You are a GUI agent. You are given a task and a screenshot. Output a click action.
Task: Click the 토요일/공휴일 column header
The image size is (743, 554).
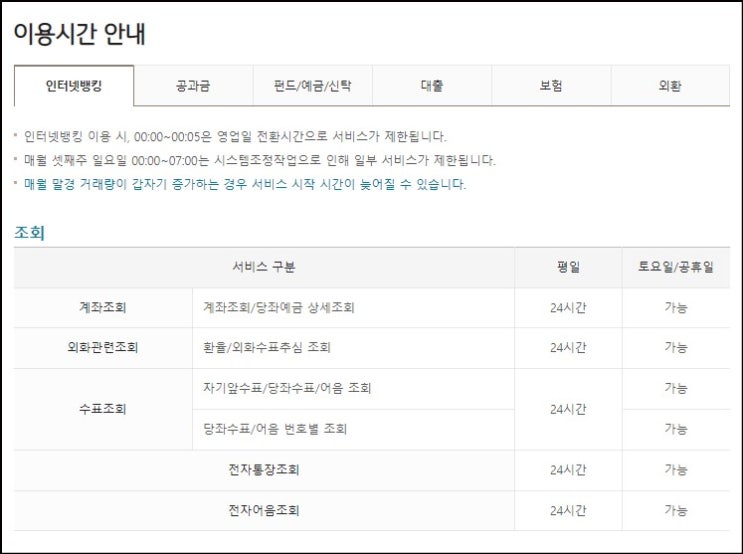click(676, 267)
